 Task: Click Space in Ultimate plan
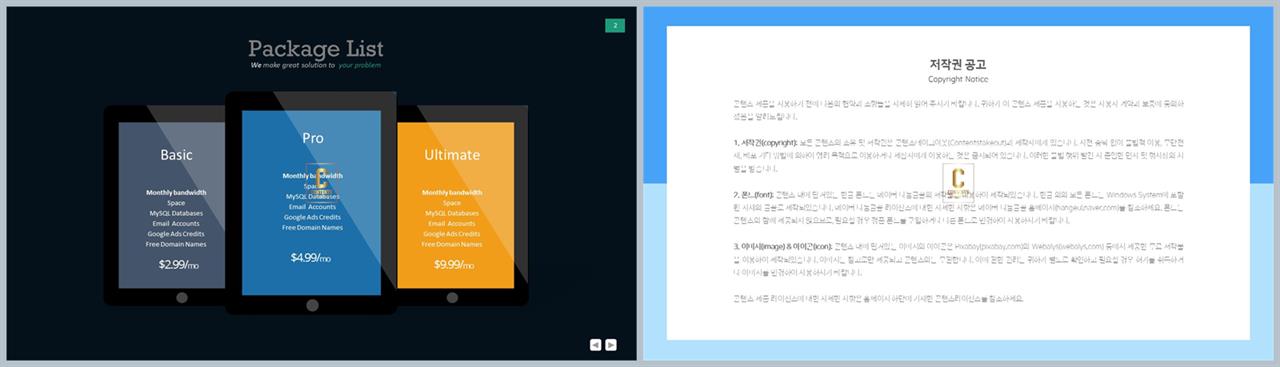point(452,203)
